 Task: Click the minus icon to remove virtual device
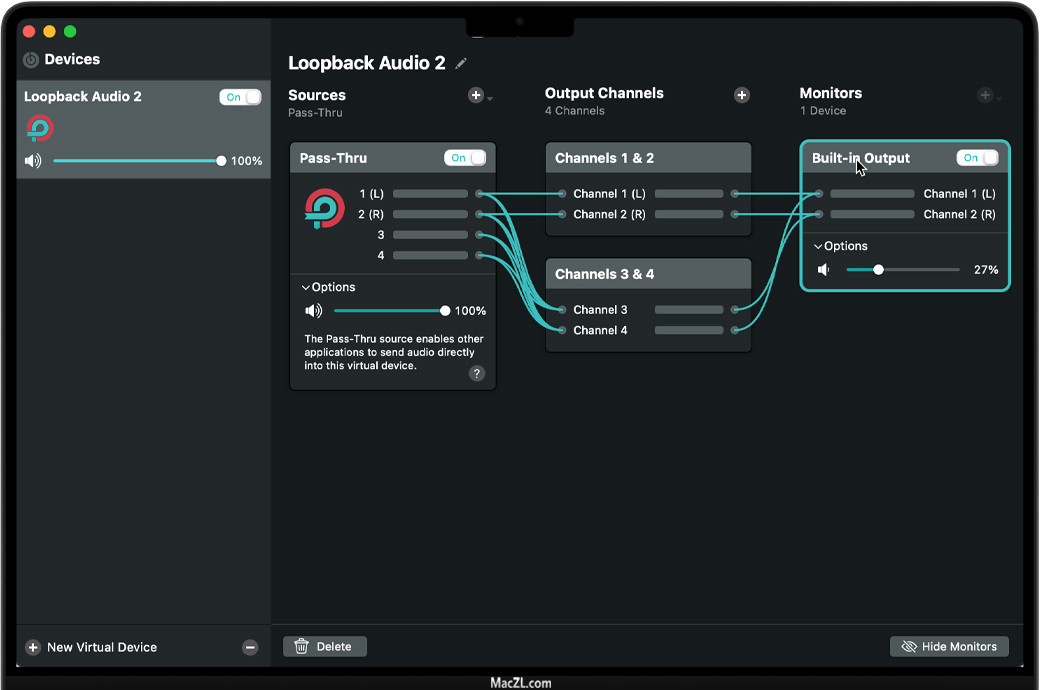[x=250, y=647]
